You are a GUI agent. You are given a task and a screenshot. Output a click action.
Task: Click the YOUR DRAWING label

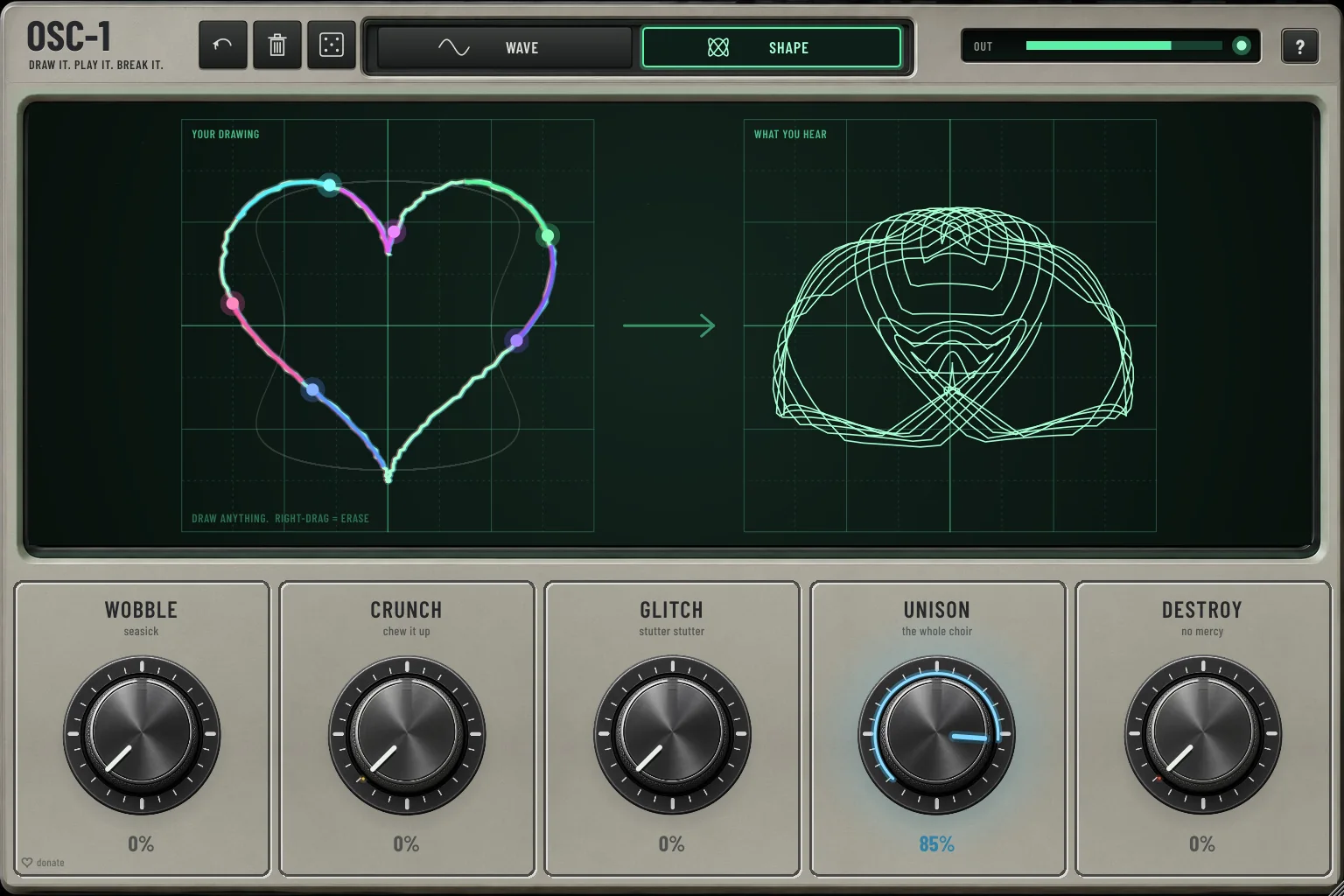[x=226, y=134]
